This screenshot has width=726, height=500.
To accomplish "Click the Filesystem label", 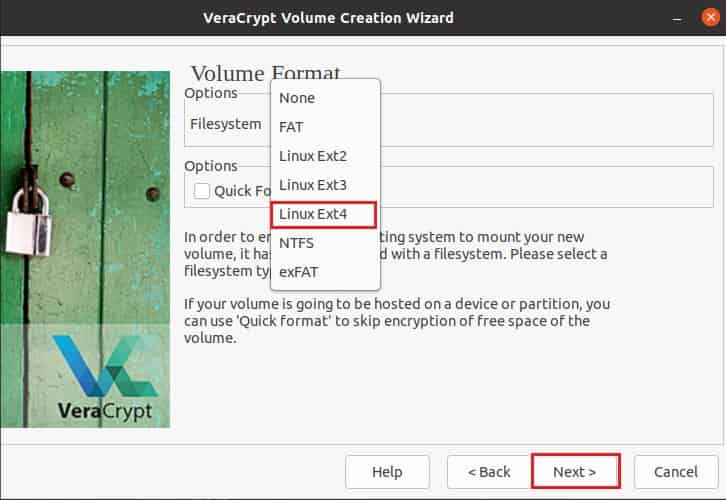I will [225, 124].
